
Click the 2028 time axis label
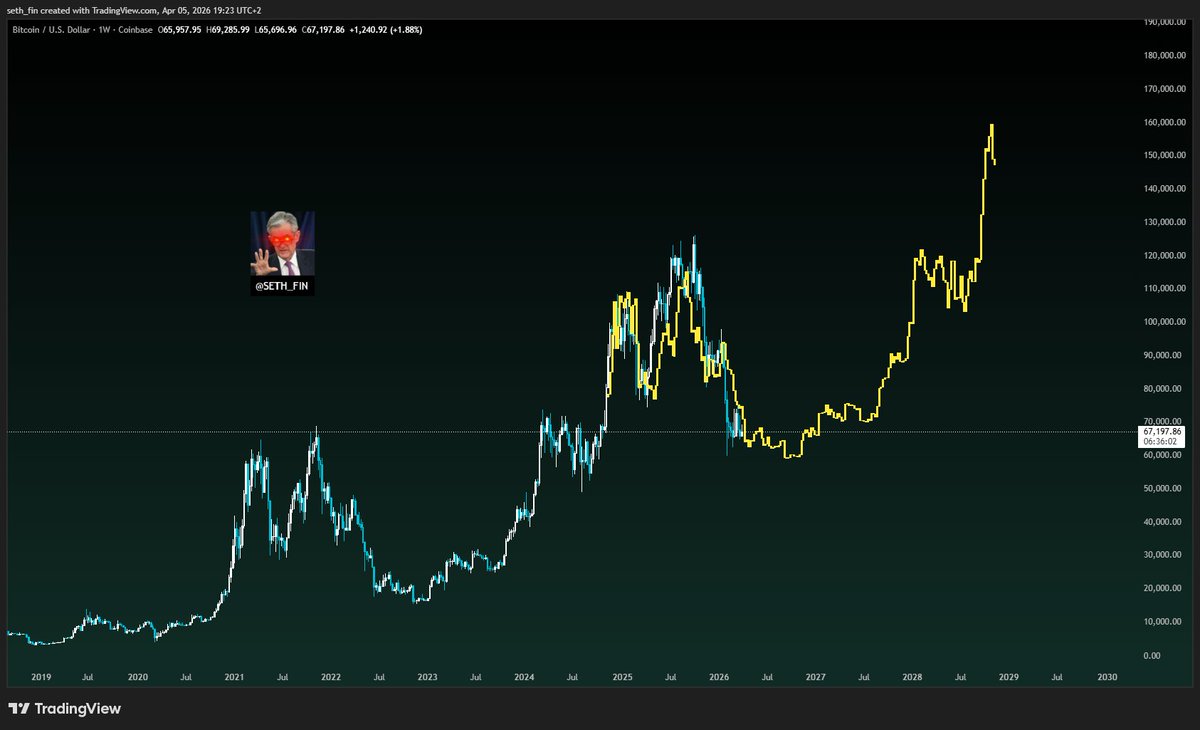[x=911, y=677]
